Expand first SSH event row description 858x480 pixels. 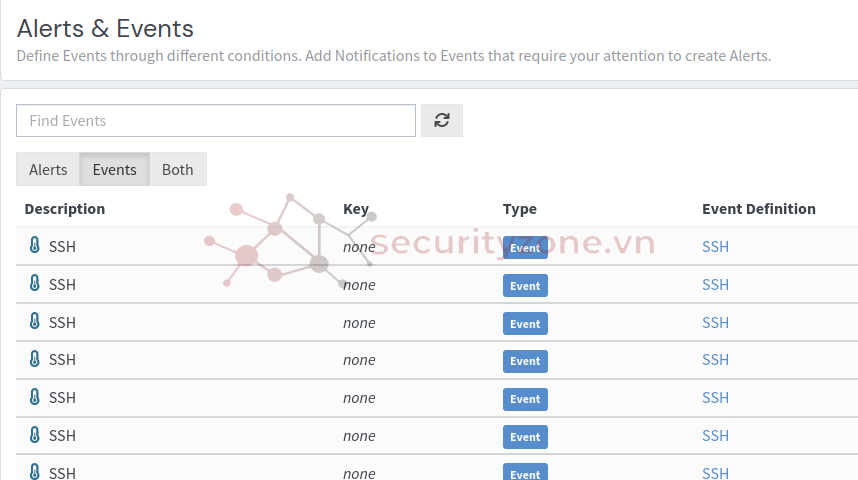click(62, 247)
